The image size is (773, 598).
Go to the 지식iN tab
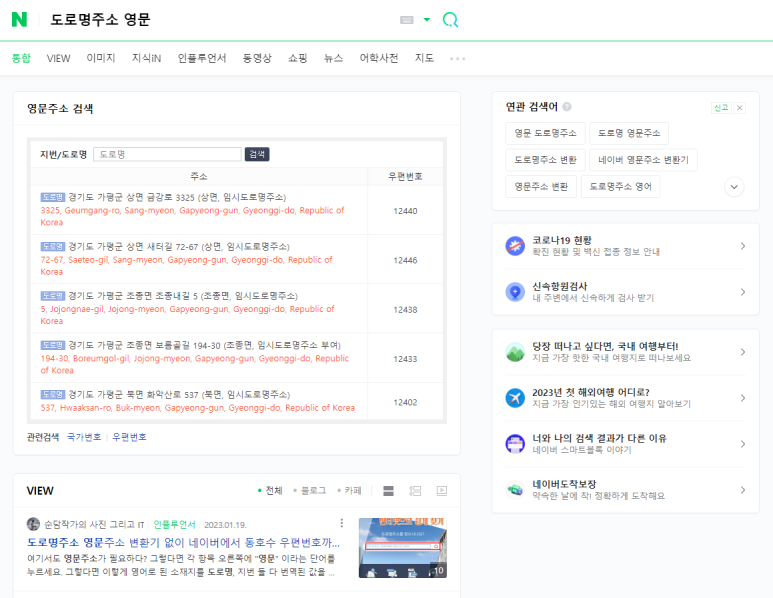point(146,58)
